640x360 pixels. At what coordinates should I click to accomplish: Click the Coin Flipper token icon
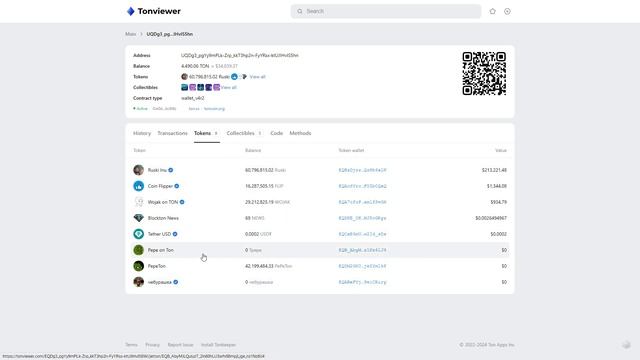138,186
